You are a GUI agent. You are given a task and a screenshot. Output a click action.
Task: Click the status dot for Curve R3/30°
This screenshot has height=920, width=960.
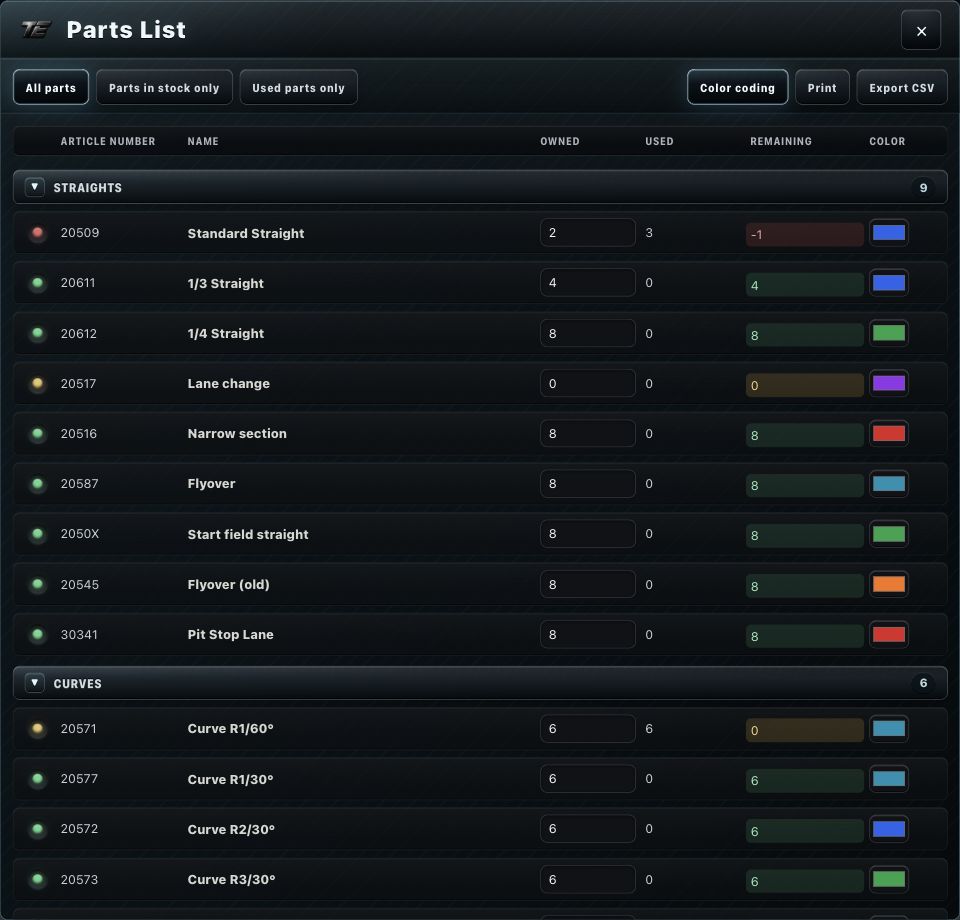(x=37, y=879)
